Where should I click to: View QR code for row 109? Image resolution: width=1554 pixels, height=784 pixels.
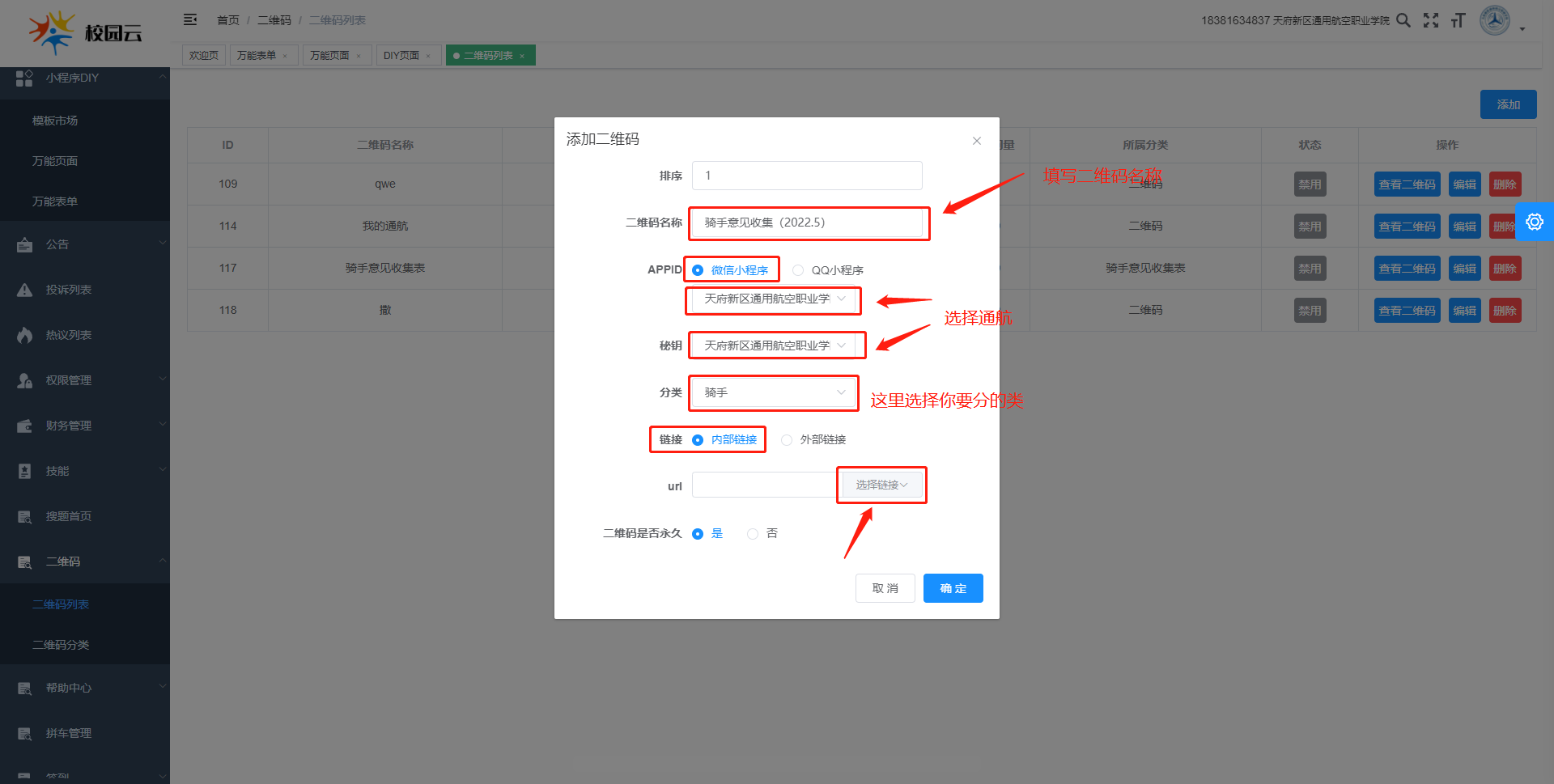1407,184
